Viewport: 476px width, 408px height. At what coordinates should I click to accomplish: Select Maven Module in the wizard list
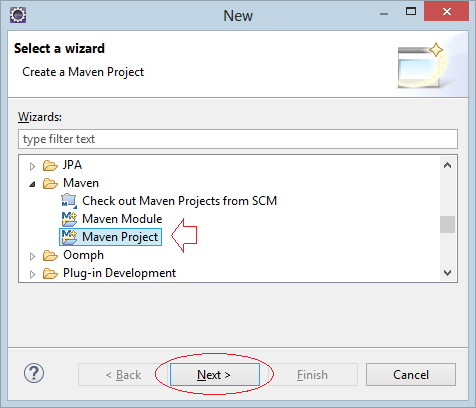pyautogui.click(x=122, y=219)
